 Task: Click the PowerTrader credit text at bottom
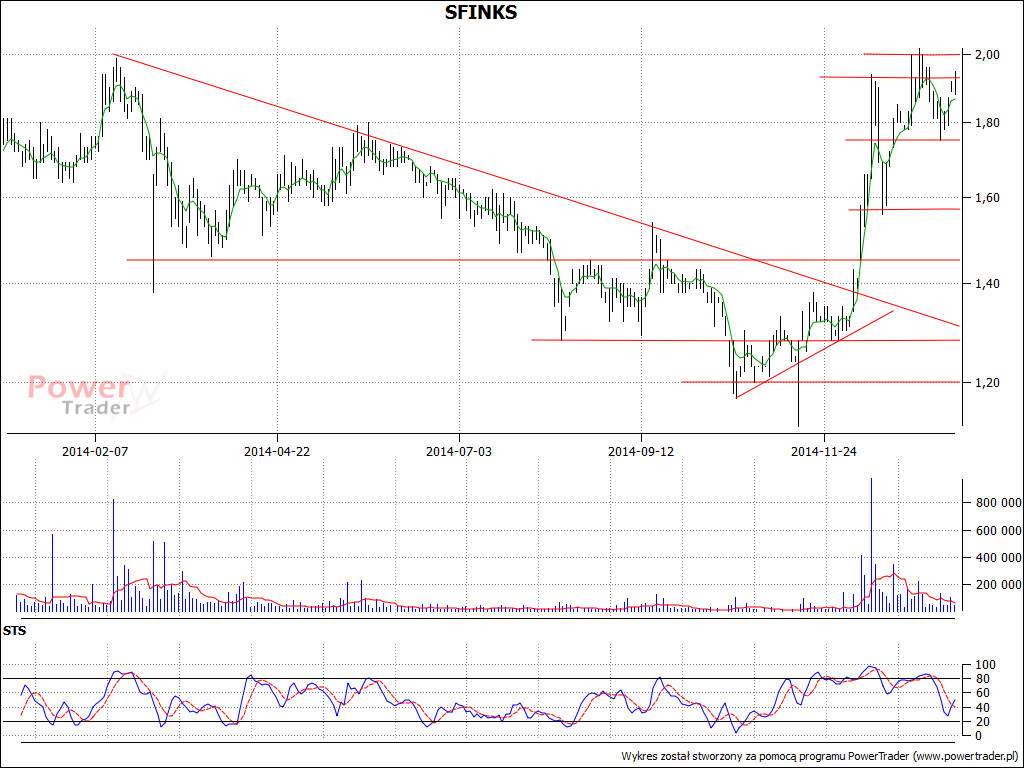pyautogui.click(x=819, y=756)
